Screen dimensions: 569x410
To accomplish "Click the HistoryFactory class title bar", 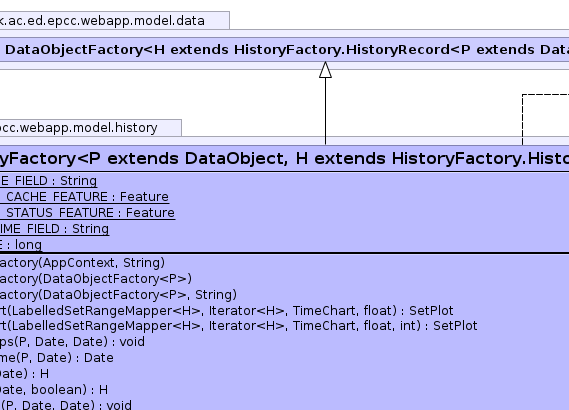I will pyautogui.click(x=284, y=159).
